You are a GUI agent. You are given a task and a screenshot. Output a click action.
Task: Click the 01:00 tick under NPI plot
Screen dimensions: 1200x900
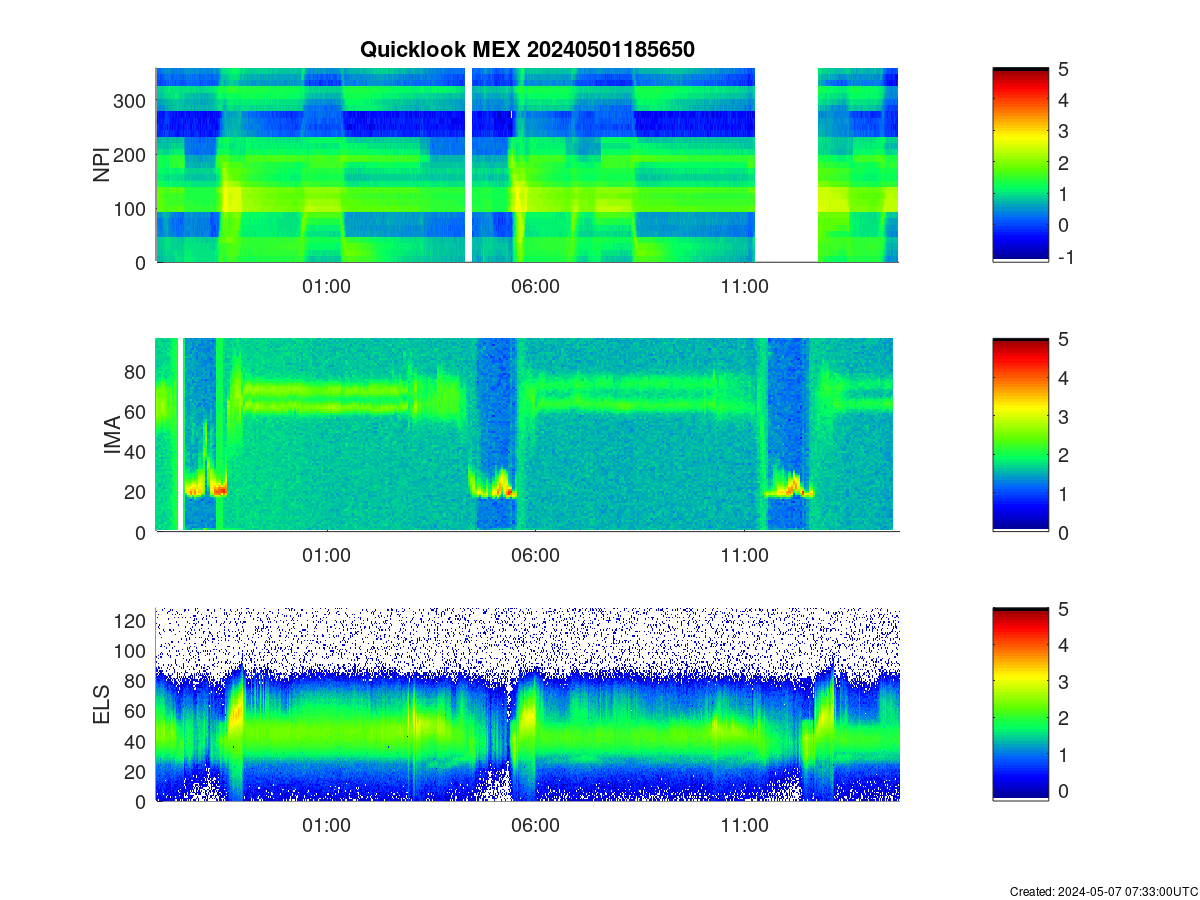point(326,286)
